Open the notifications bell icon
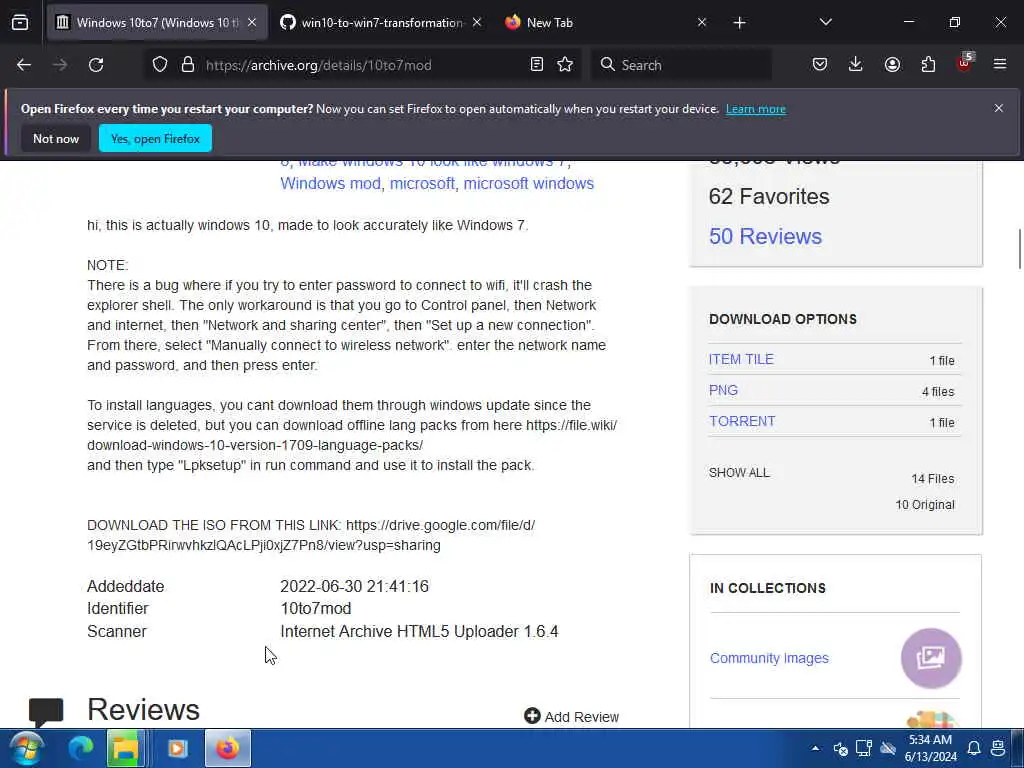 (x=973, y=748)
